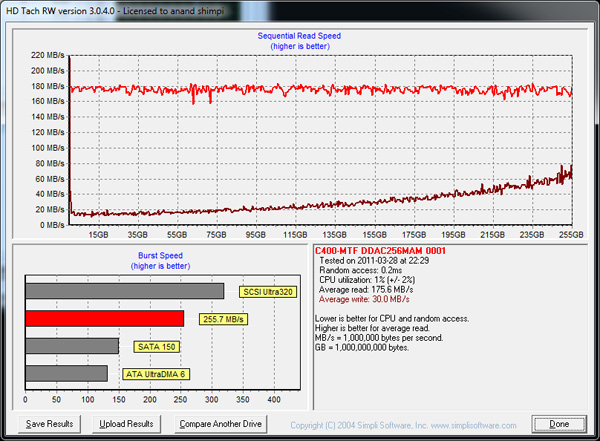Click the 255.7 MB/s label
600x441 pixels.
[223, 319]
